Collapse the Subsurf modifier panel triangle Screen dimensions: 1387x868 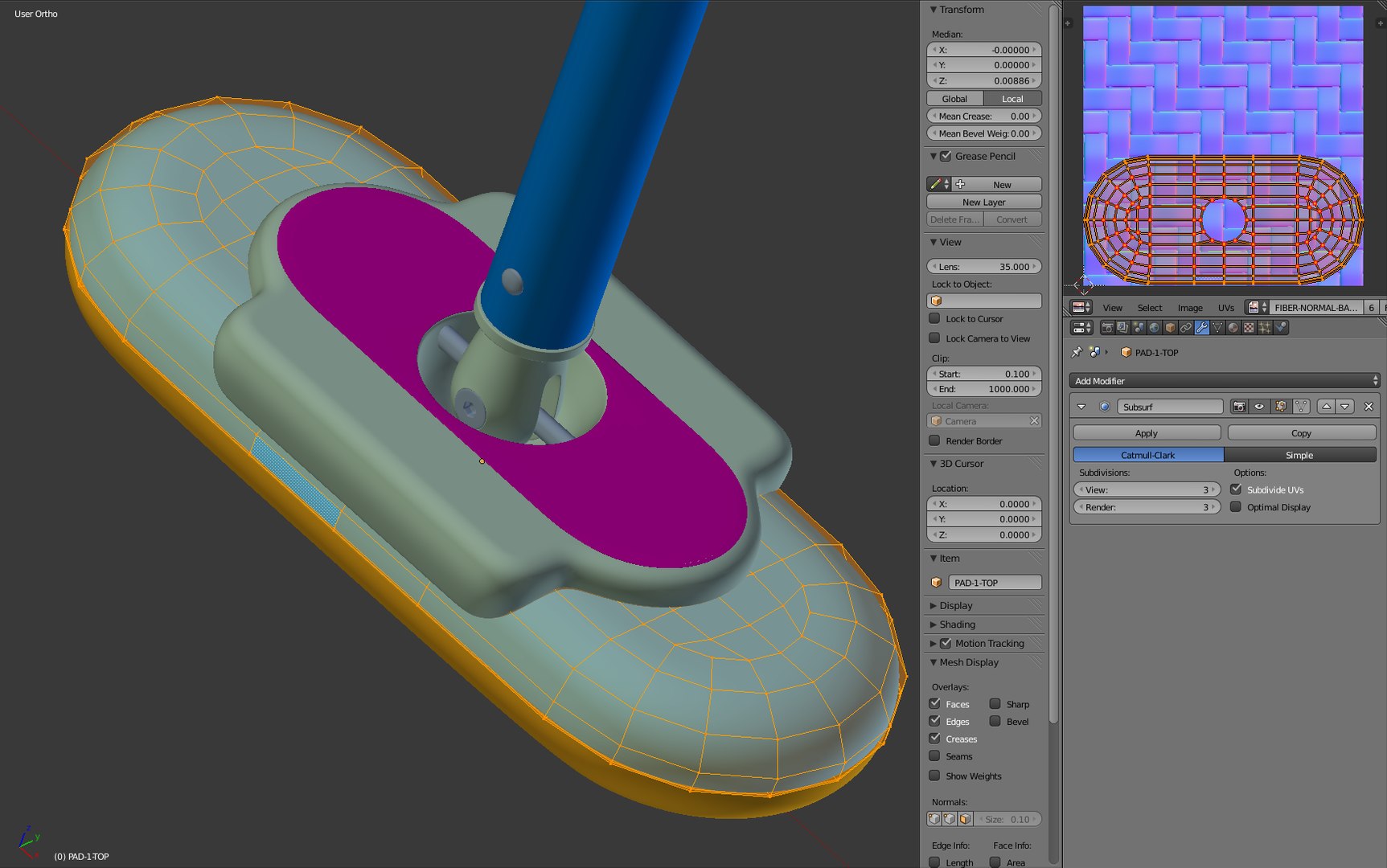[x=1081, y=407]
